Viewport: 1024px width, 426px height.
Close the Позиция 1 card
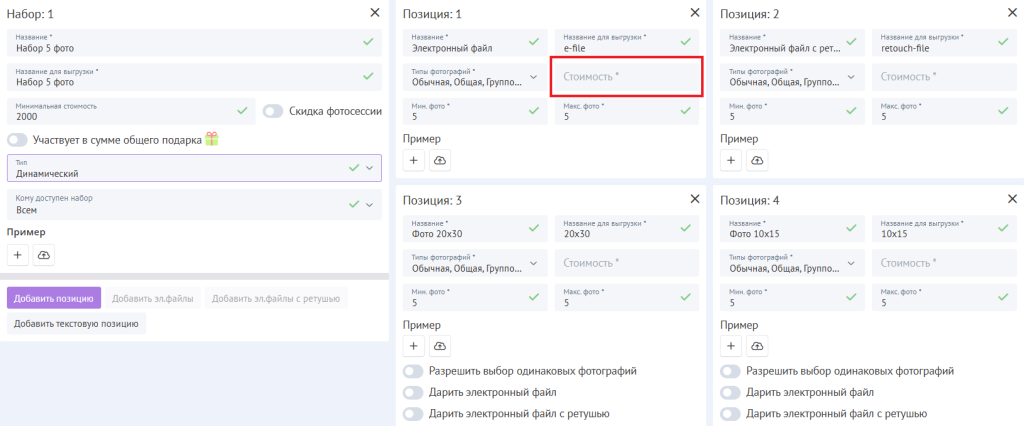point(695,12)
